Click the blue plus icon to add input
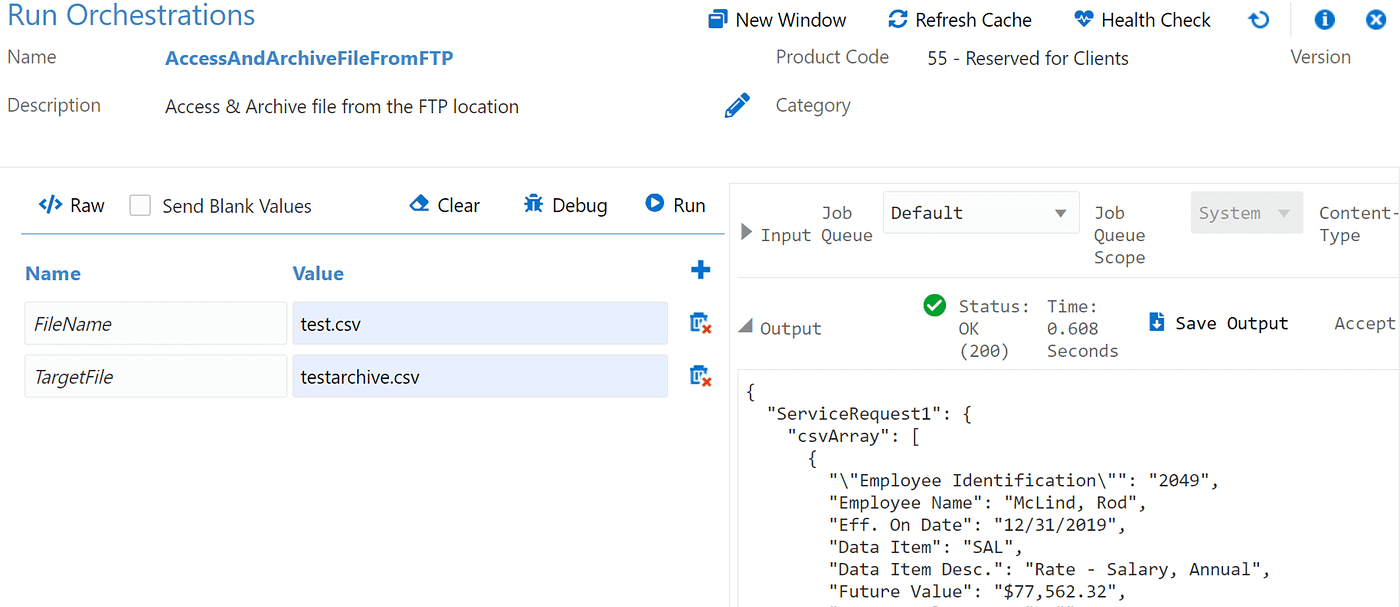Image resolution: width=1400 pixels, height=607 pixels. [x=700, y=270]
